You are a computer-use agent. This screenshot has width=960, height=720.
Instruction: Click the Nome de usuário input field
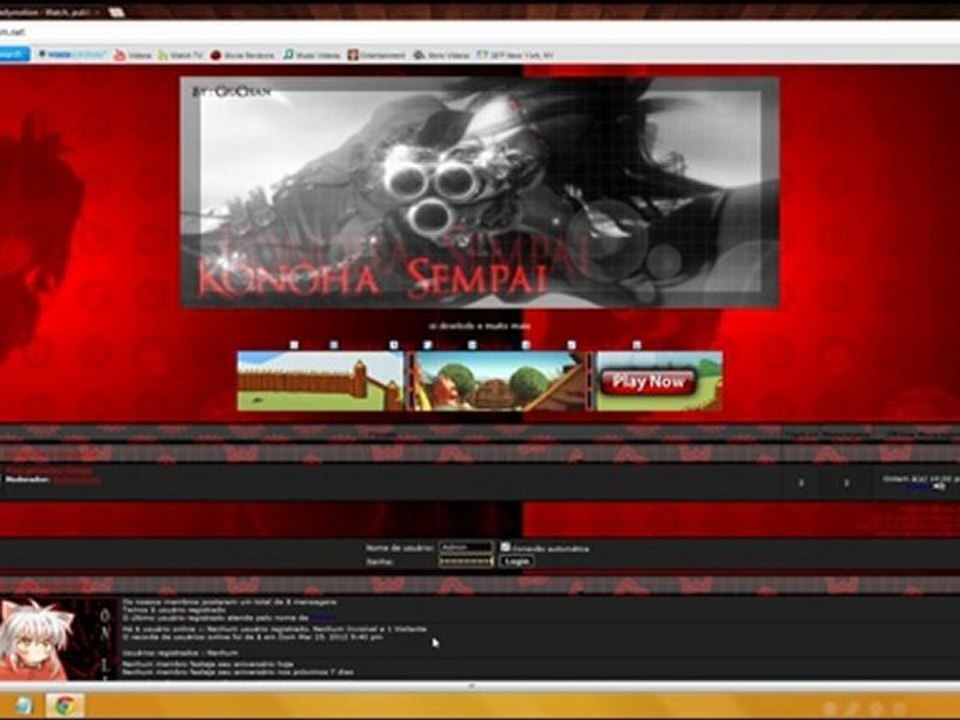coord(467,547)
